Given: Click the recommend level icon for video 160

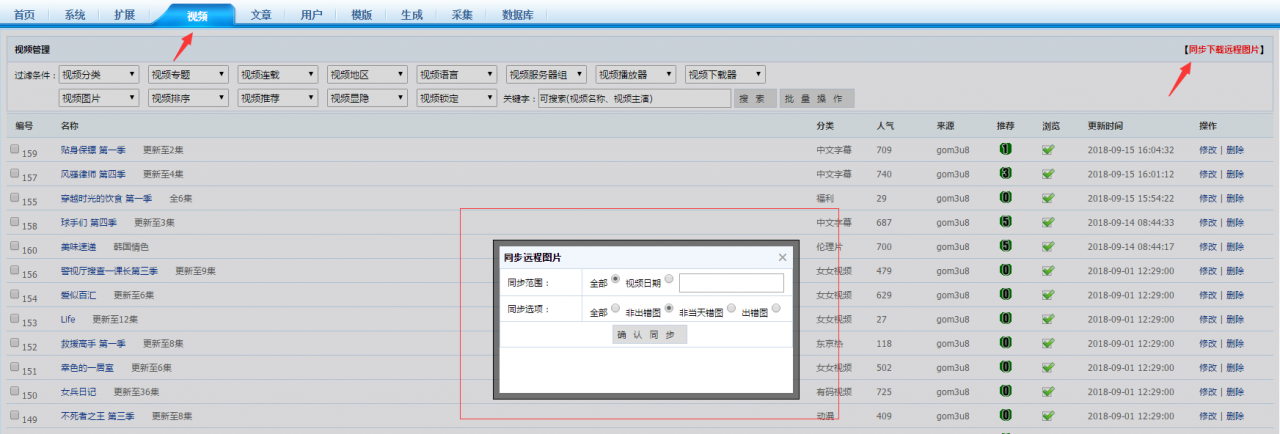Looking at the screenshot, I should pyautogui.click(x=1005, y=246).
